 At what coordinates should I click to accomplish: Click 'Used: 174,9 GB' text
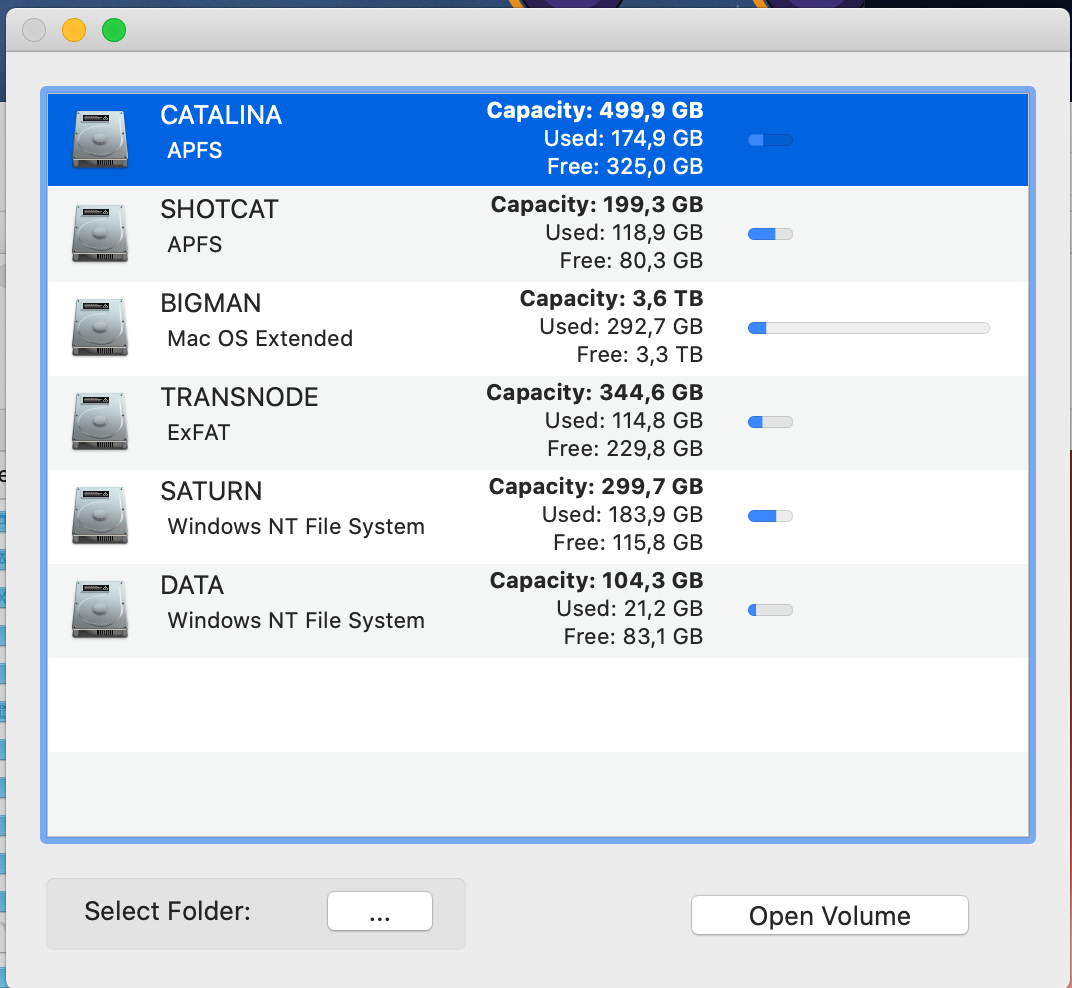tap(624, 138)
